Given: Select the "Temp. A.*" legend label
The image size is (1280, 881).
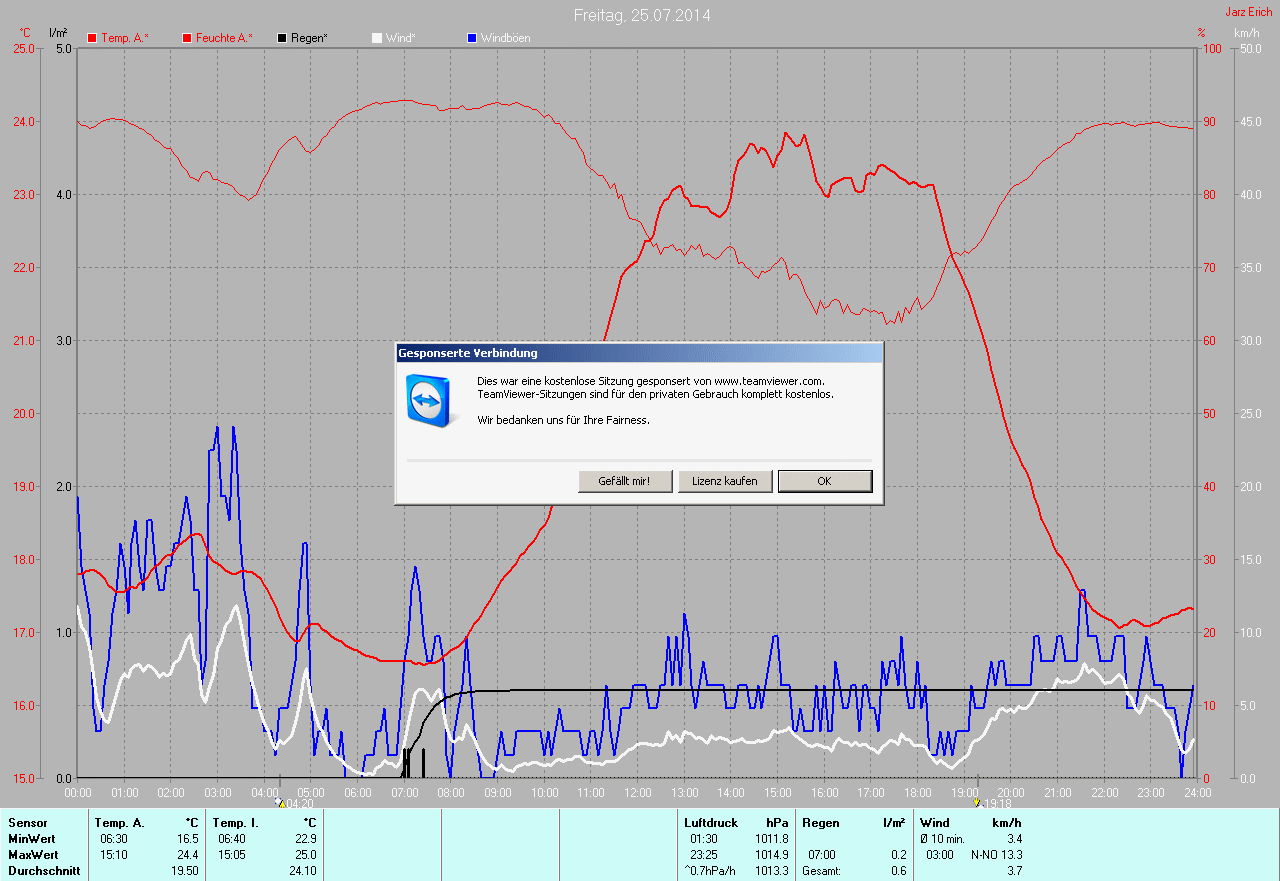Looking at the screenshot, I should point(125,38).
